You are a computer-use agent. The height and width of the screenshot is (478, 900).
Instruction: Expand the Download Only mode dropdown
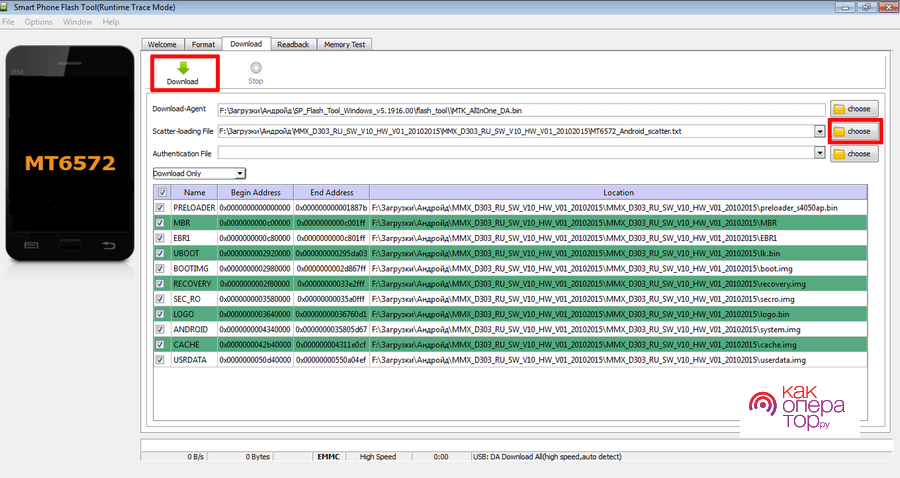(240, 174)
